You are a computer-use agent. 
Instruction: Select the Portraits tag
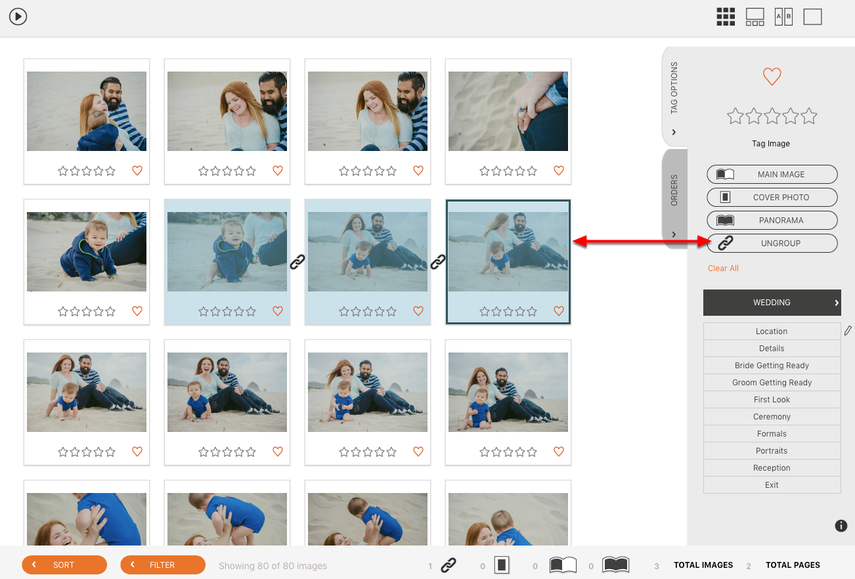pos(772,451)
